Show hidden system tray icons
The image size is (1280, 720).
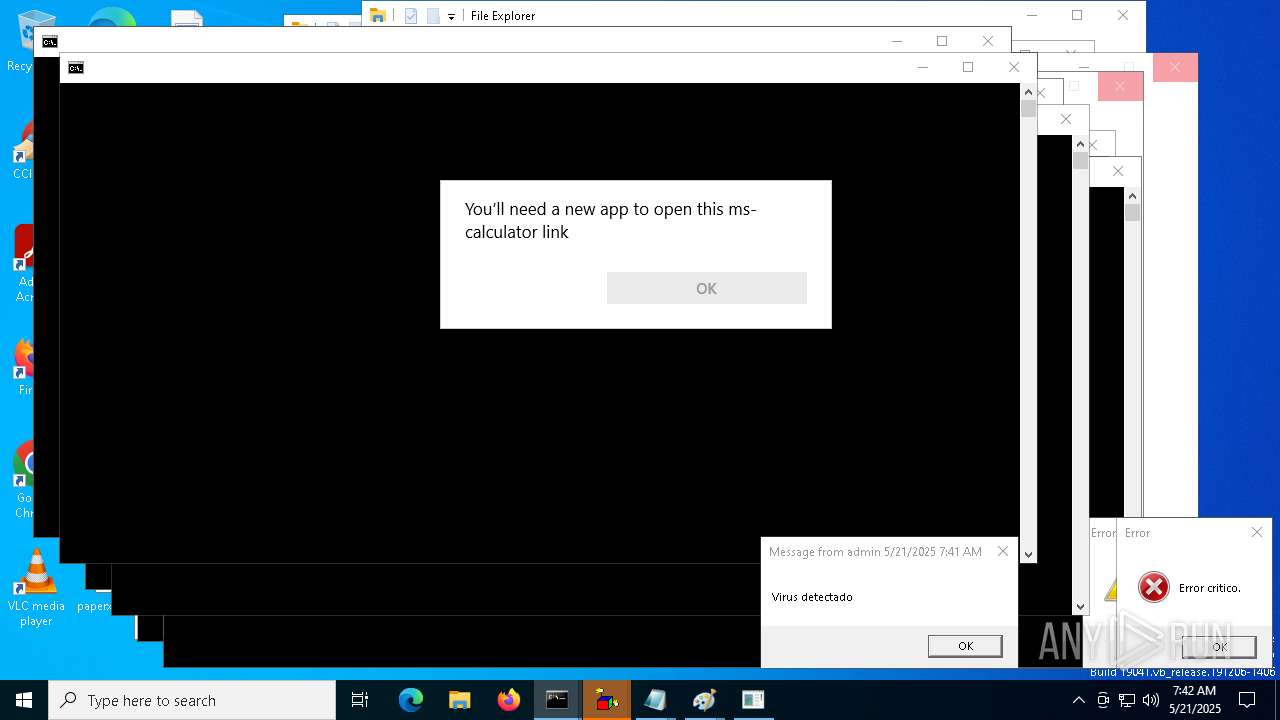click(1078, 700)
